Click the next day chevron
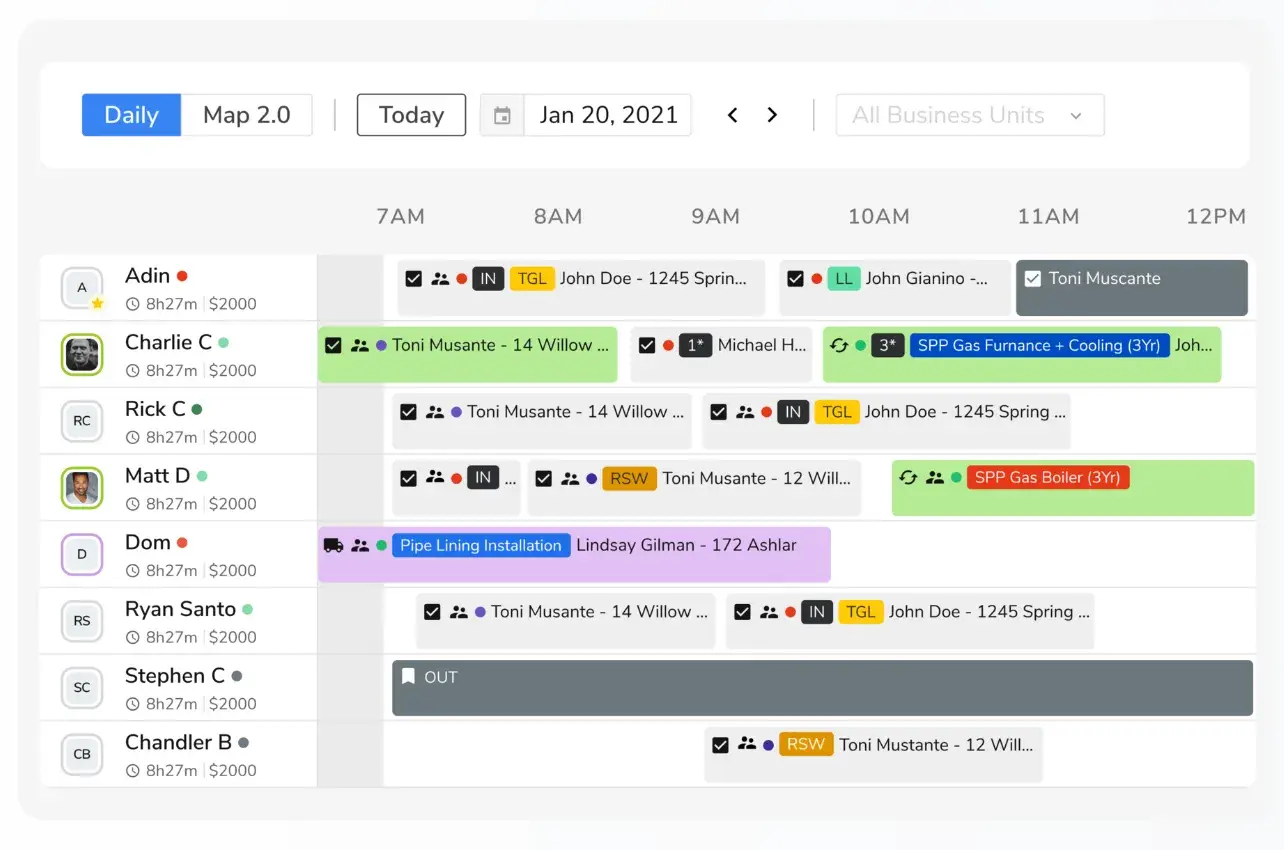The width and height of the screenshot is (1284, 850). (x=771, y=114)
